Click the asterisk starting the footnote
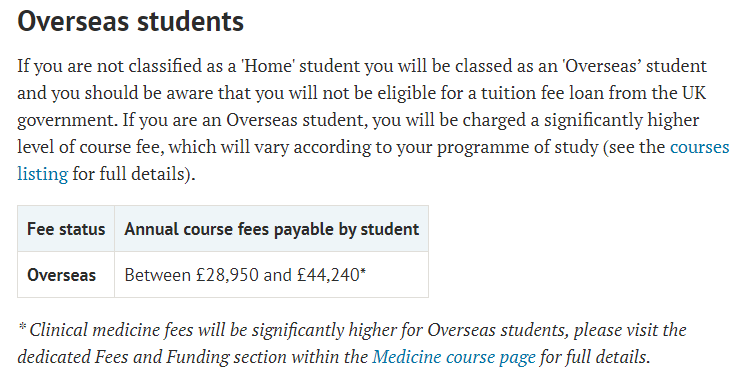 click(22, 327)
